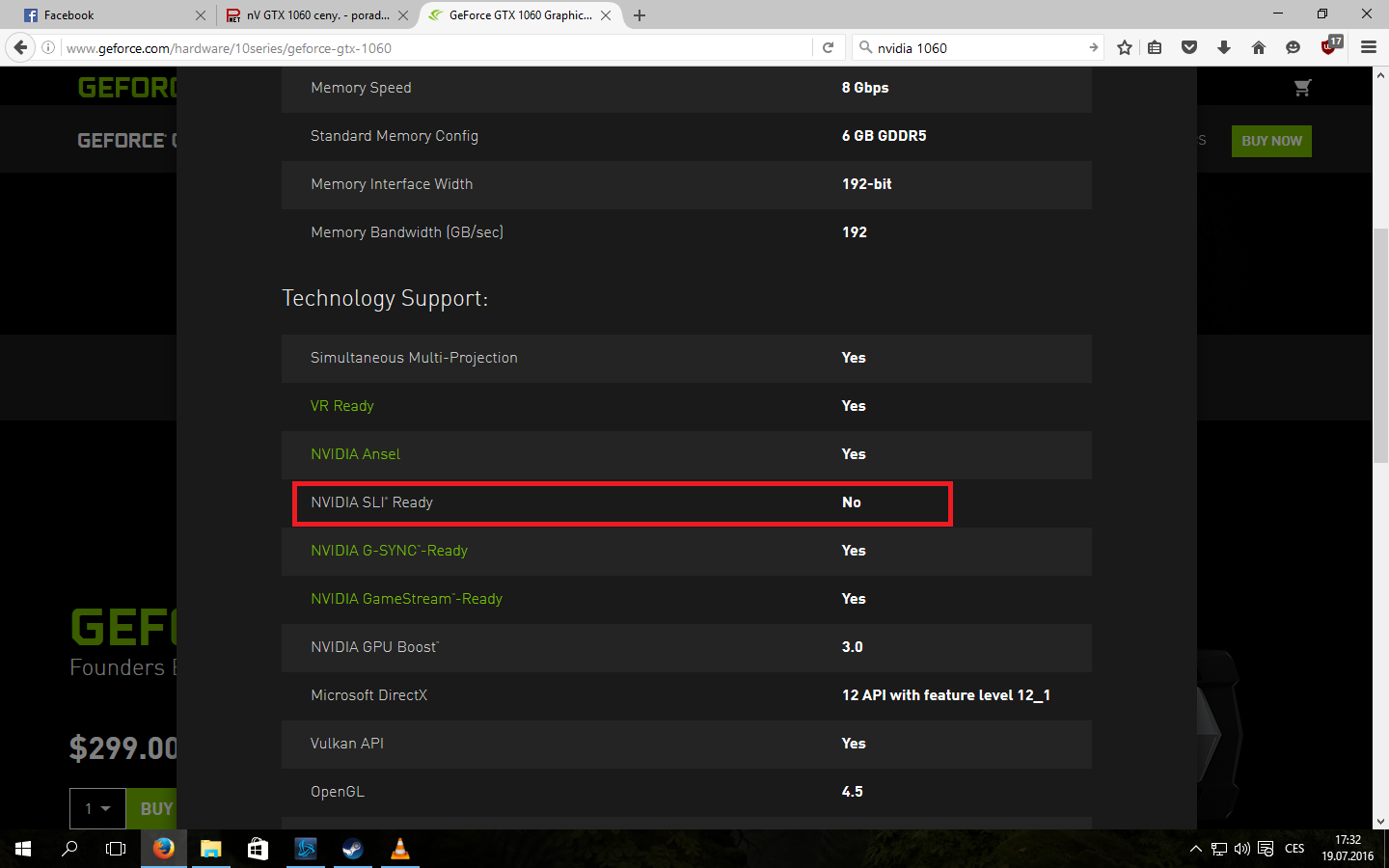This screenshot has height=868, width=1389.
Task: Open the Firefox hamburger menu
Action: click(x=1368, y=47)
